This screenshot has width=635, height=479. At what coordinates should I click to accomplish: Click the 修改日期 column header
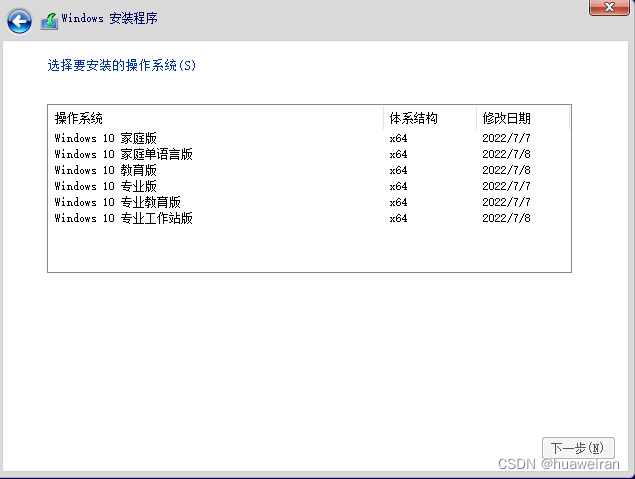[523, 118]
